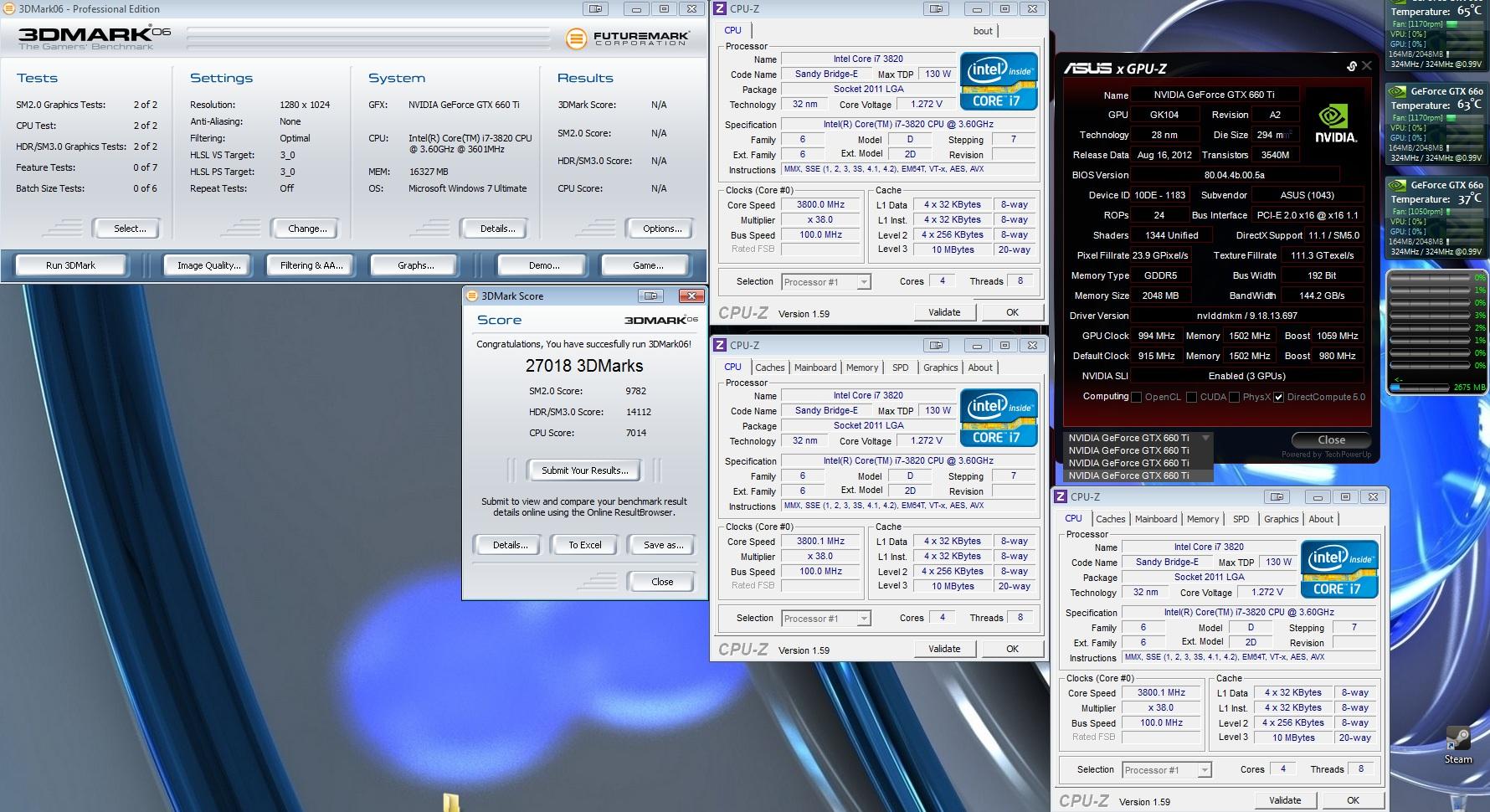
Task: Click the '27018 3DMarks' score text
Action: point(584,366)
